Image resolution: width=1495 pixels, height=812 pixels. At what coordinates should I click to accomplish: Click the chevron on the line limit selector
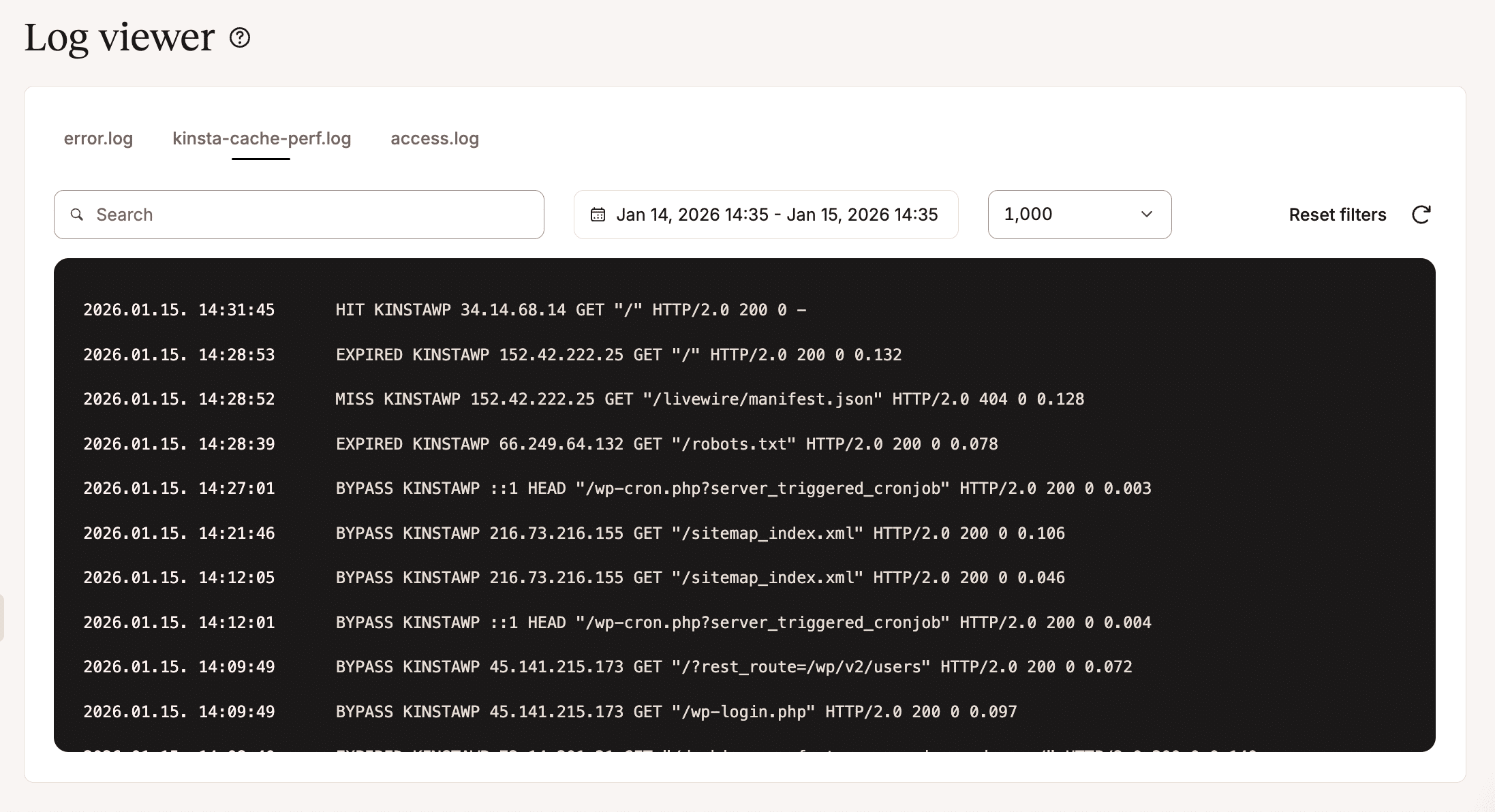pyautogui.click(x=1146, y=214)
